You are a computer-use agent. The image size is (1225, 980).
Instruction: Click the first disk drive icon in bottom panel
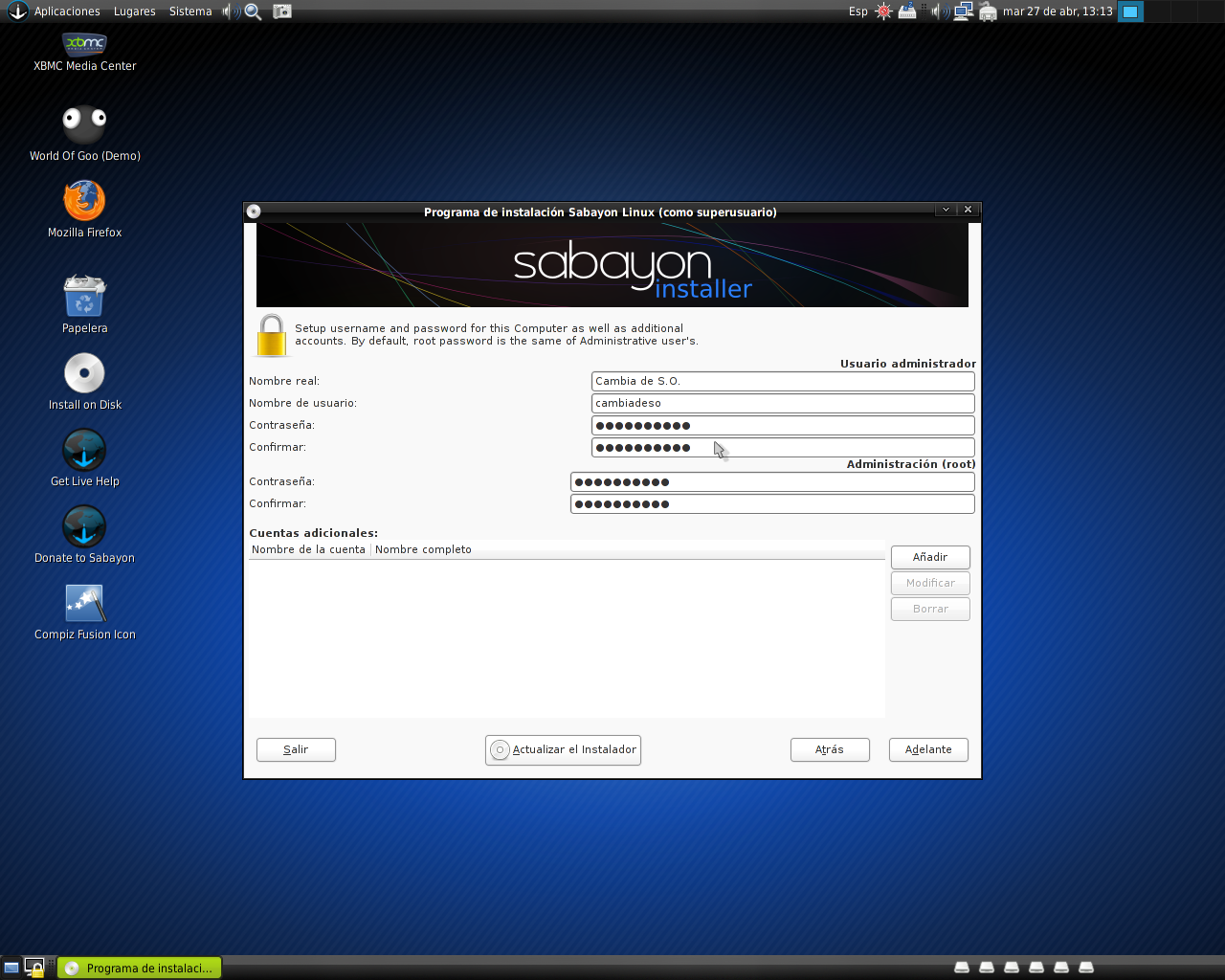(x=962, y=968)
